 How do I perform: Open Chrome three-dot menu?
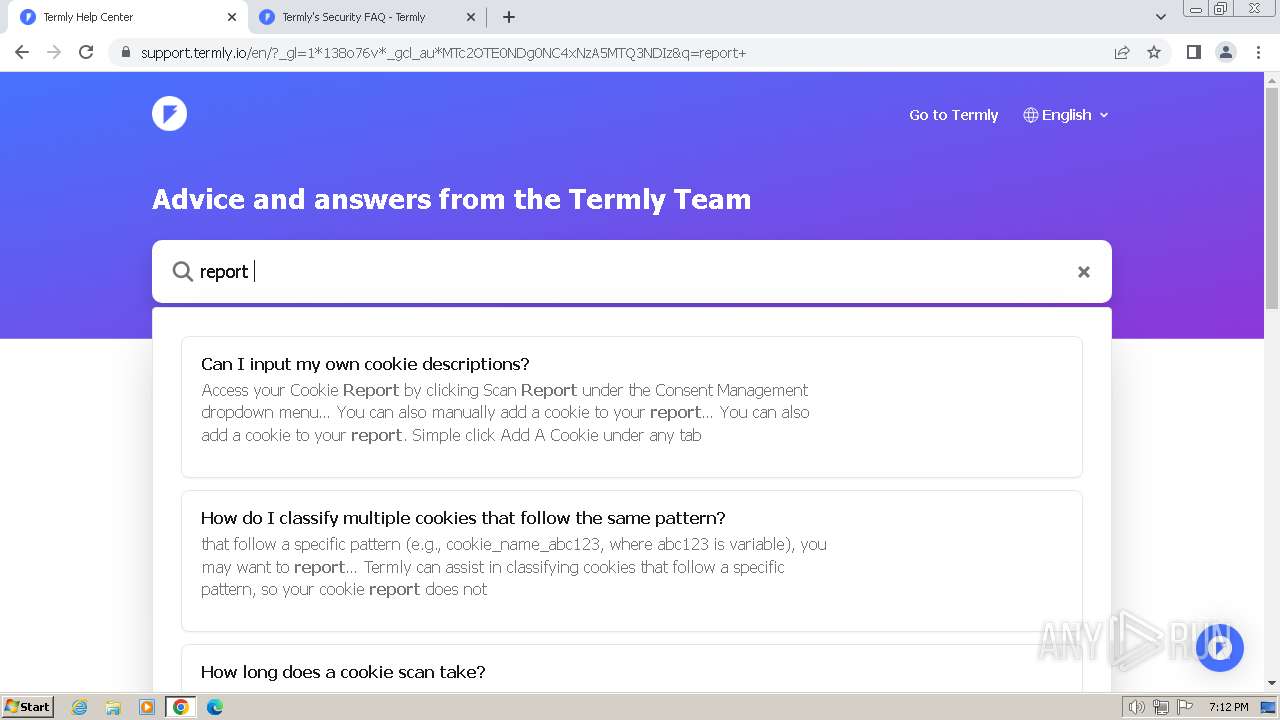coord(1258,52)
